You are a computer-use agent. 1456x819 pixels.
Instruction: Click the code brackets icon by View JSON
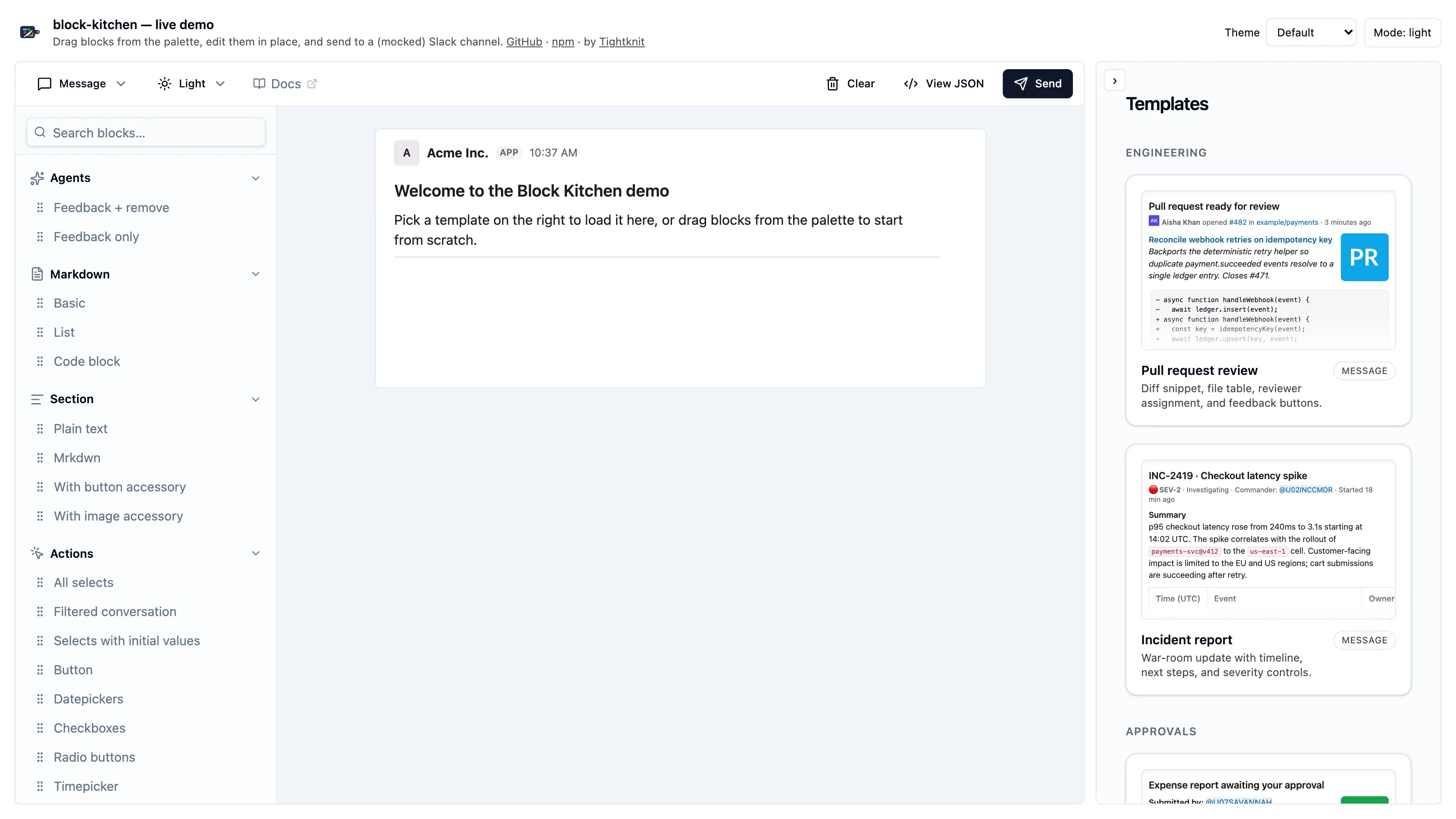[910, 84]
